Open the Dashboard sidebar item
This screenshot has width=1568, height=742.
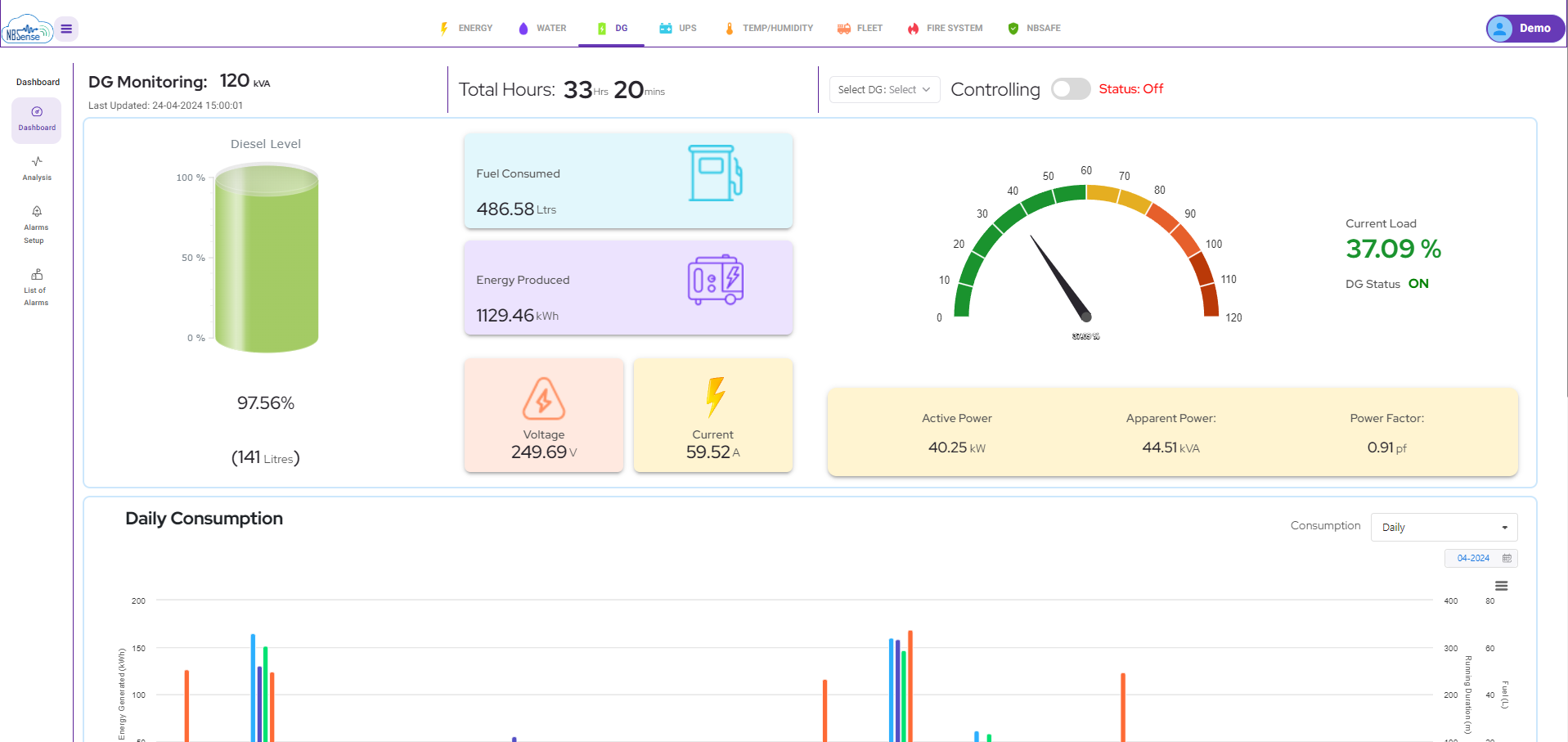(37, 119)
